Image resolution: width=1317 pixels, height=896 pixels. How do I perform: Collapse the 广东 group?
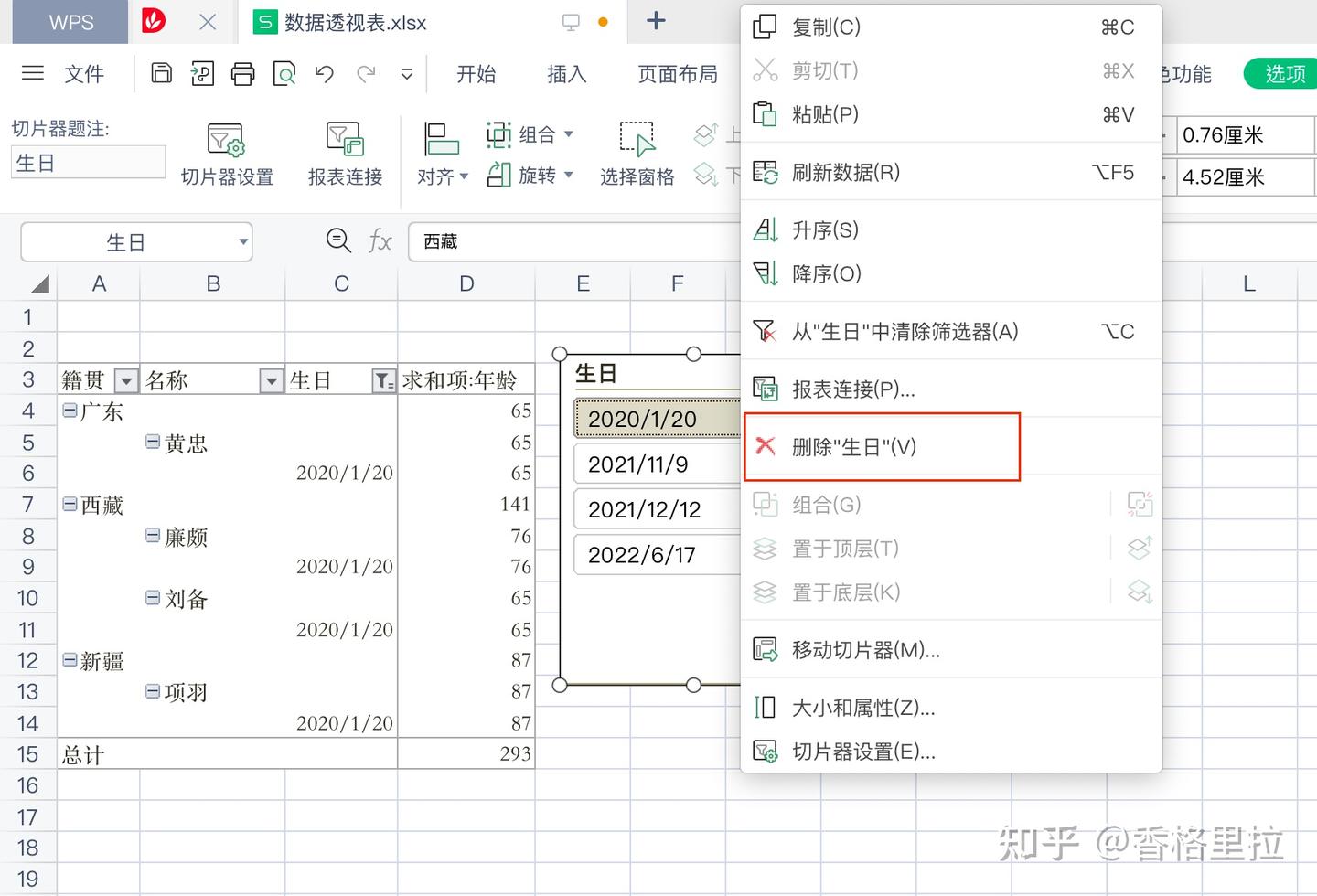click(70, 411)
